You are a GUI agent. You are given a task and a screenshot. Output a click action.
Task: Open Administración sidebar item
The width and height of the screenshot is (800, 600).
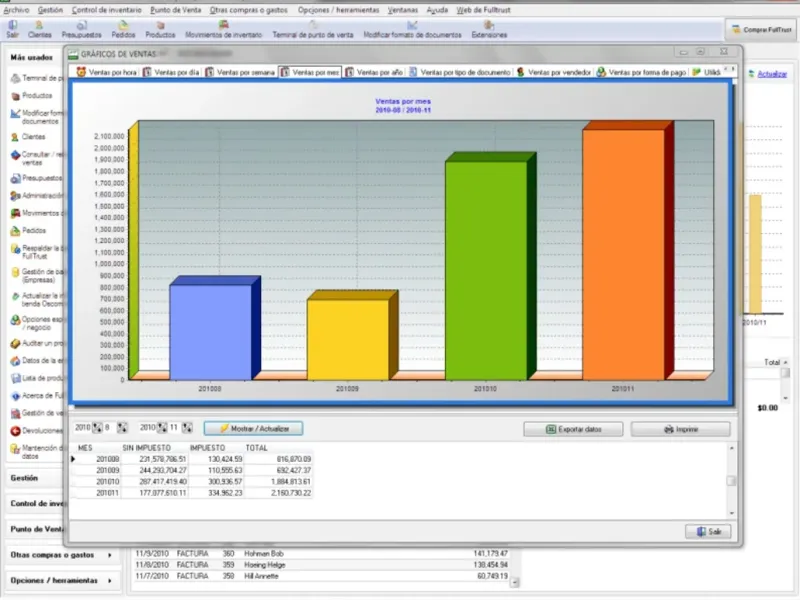click(x=36, y=195)
